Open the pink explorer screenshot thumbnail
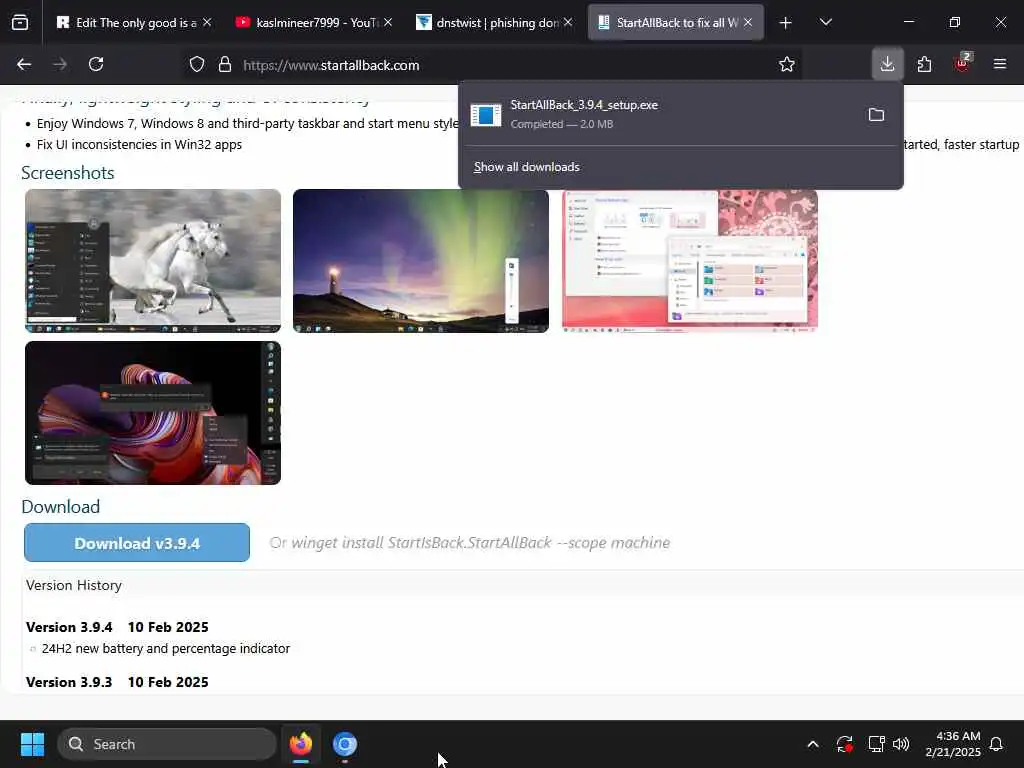 point(690,261)
